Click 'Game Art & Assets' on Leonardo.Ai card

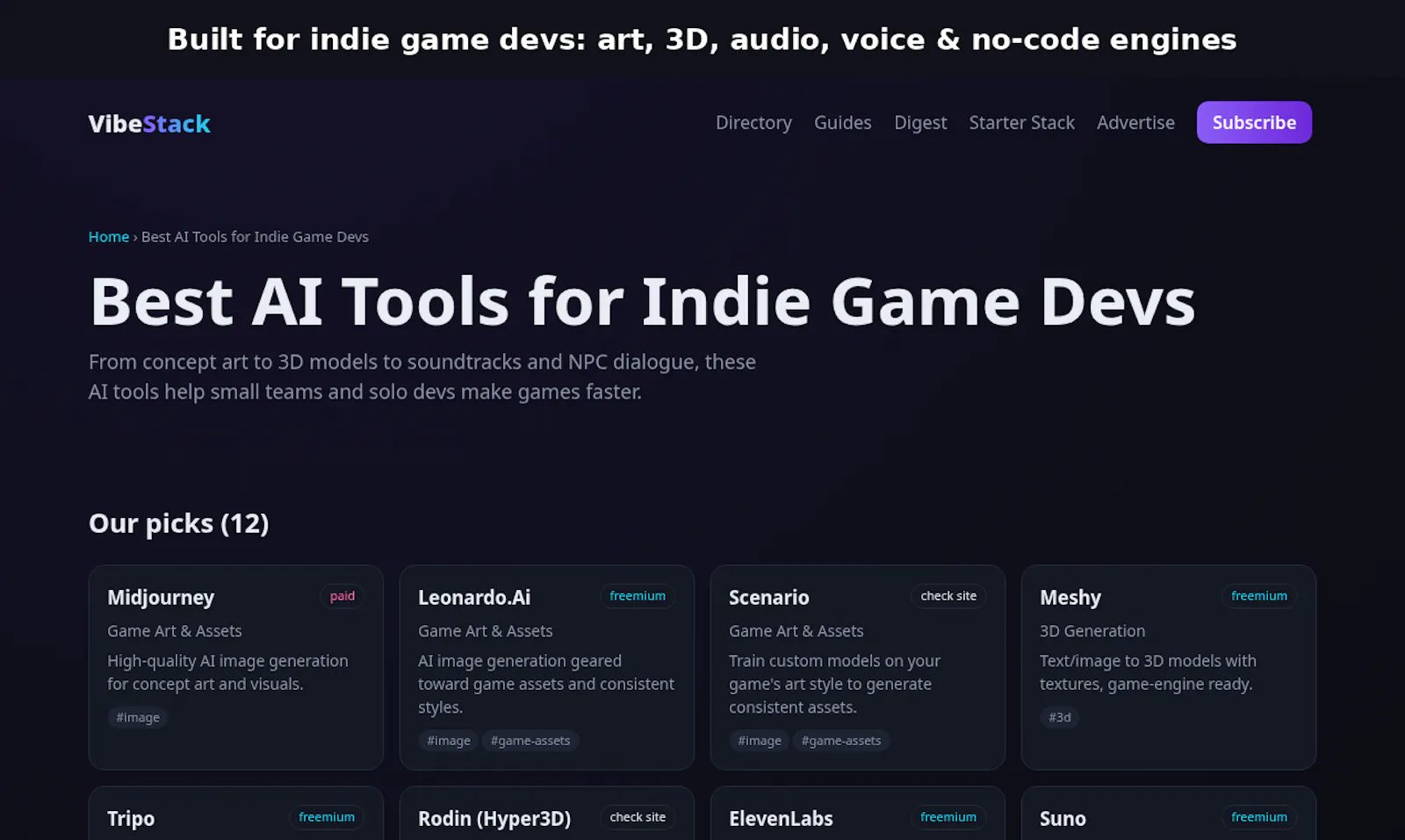click(486, 631)
